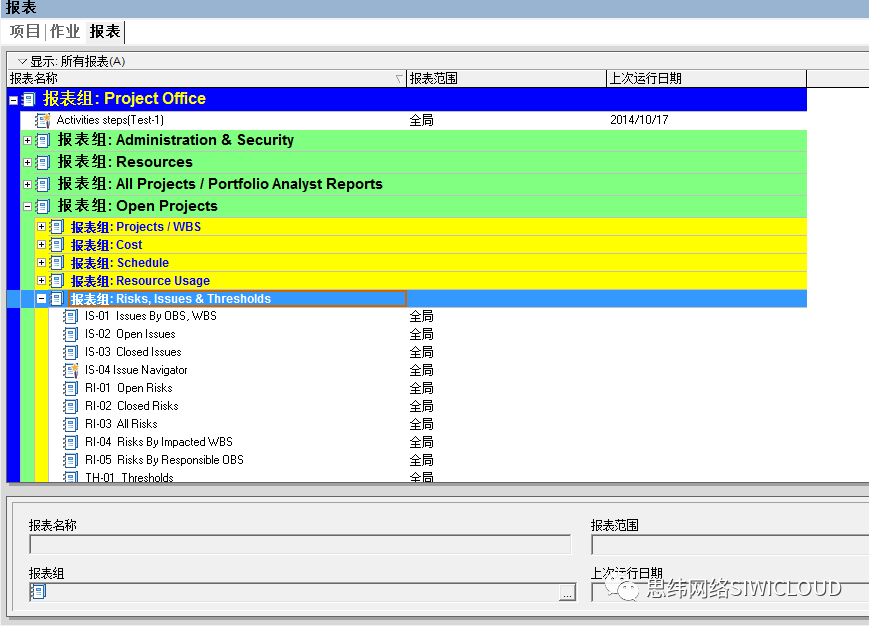Select the 报表组: Resources group label

[125, 162]
